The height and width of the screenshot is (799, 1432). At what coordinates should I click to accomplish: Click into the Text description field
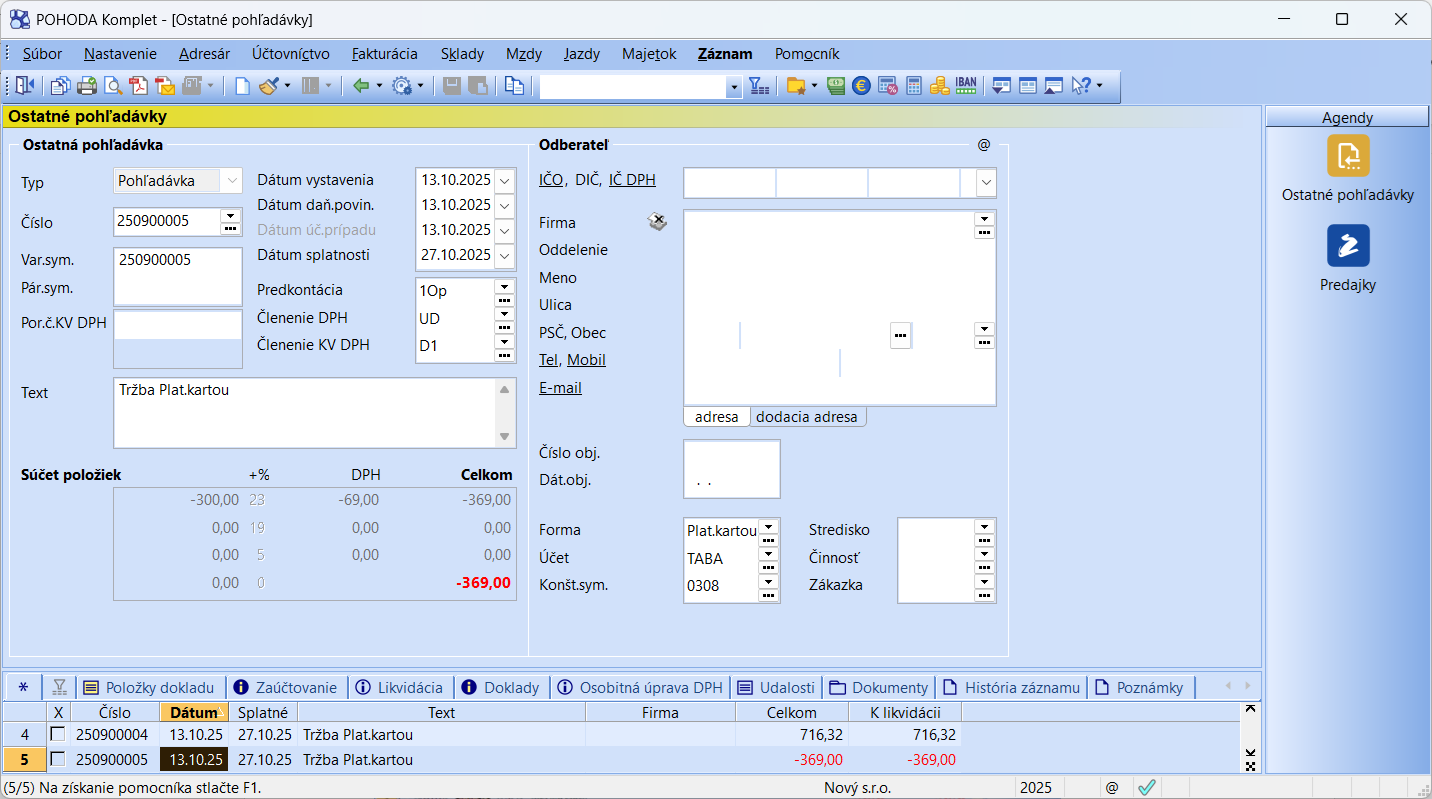pyautogui.click(x=305, y=412)
